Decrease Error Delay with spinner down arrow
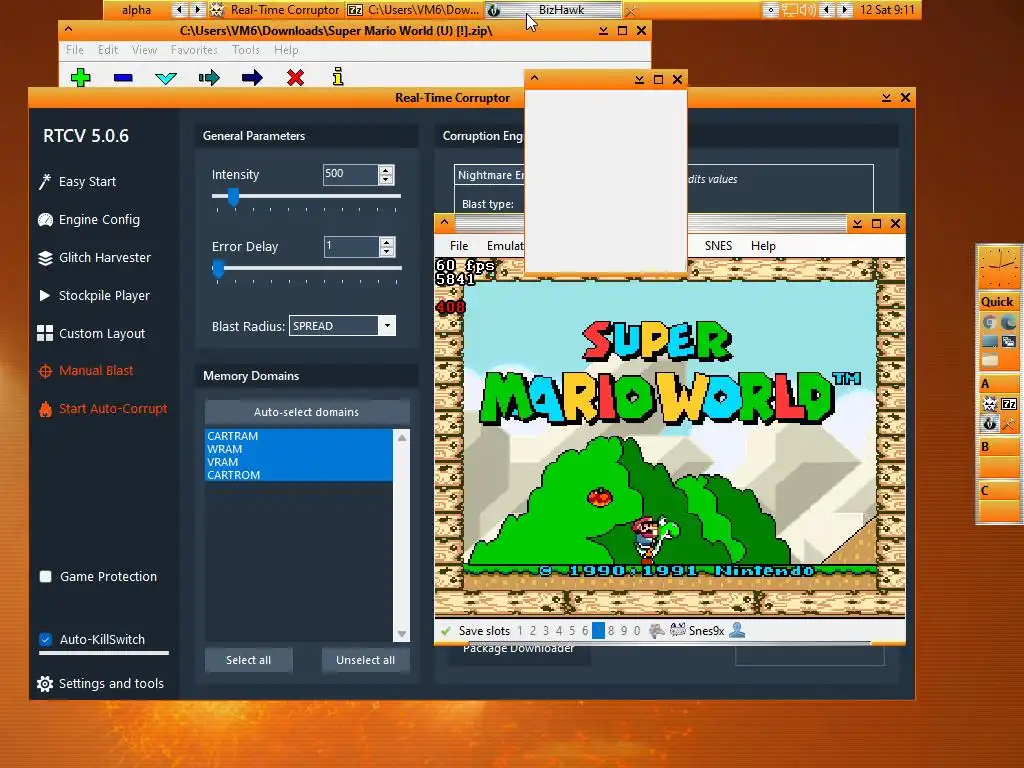Screen dimensions: 1024x768 click(x=387, y=251)
